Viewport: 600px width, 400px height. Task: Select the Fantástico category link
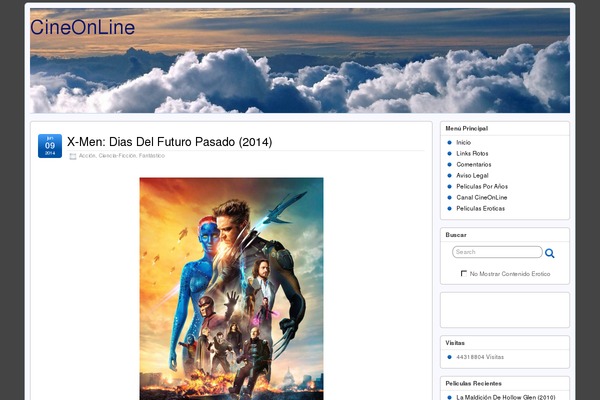click(152, 156)
